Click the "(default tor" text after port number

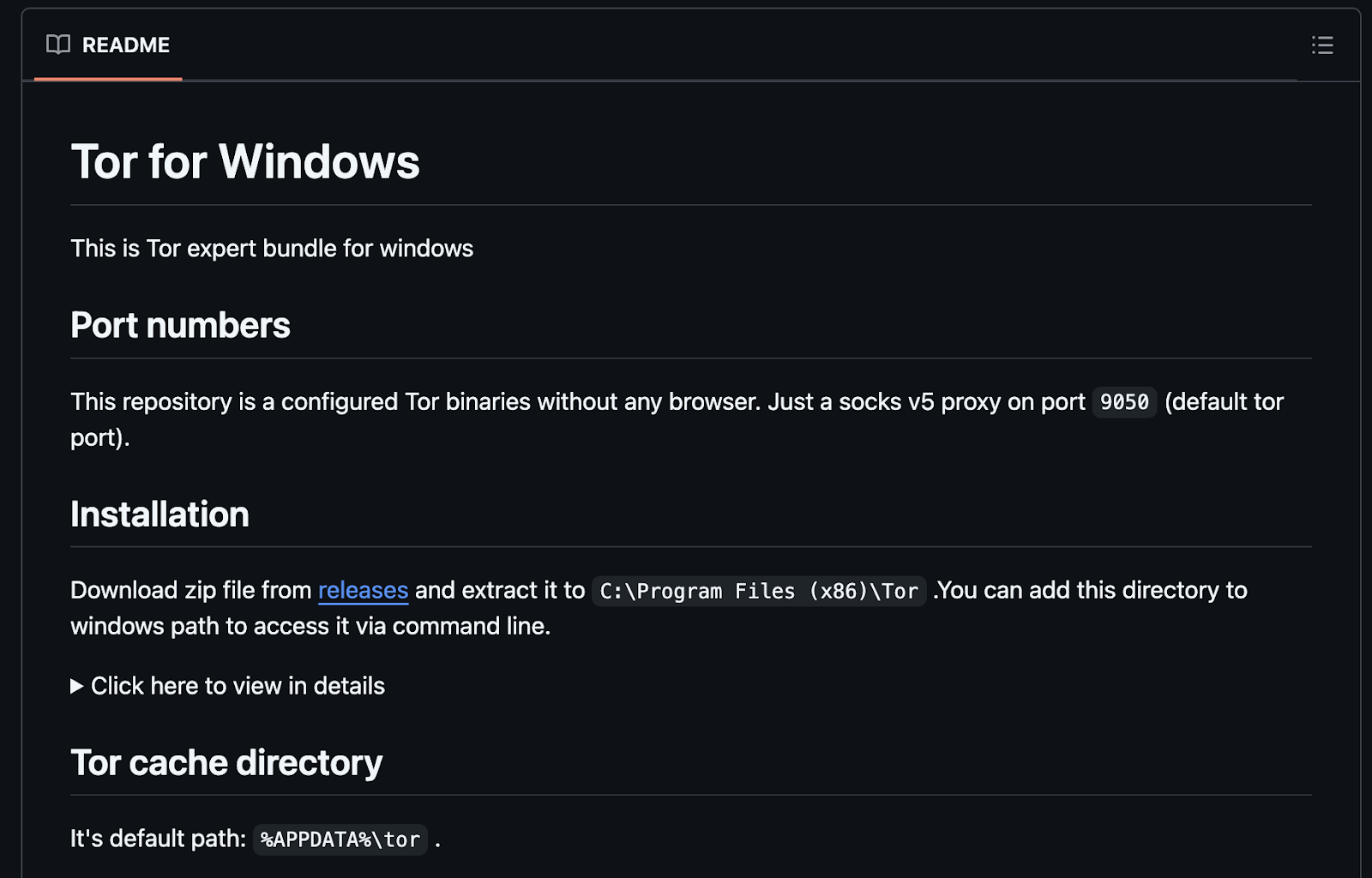click(1224, 402)
